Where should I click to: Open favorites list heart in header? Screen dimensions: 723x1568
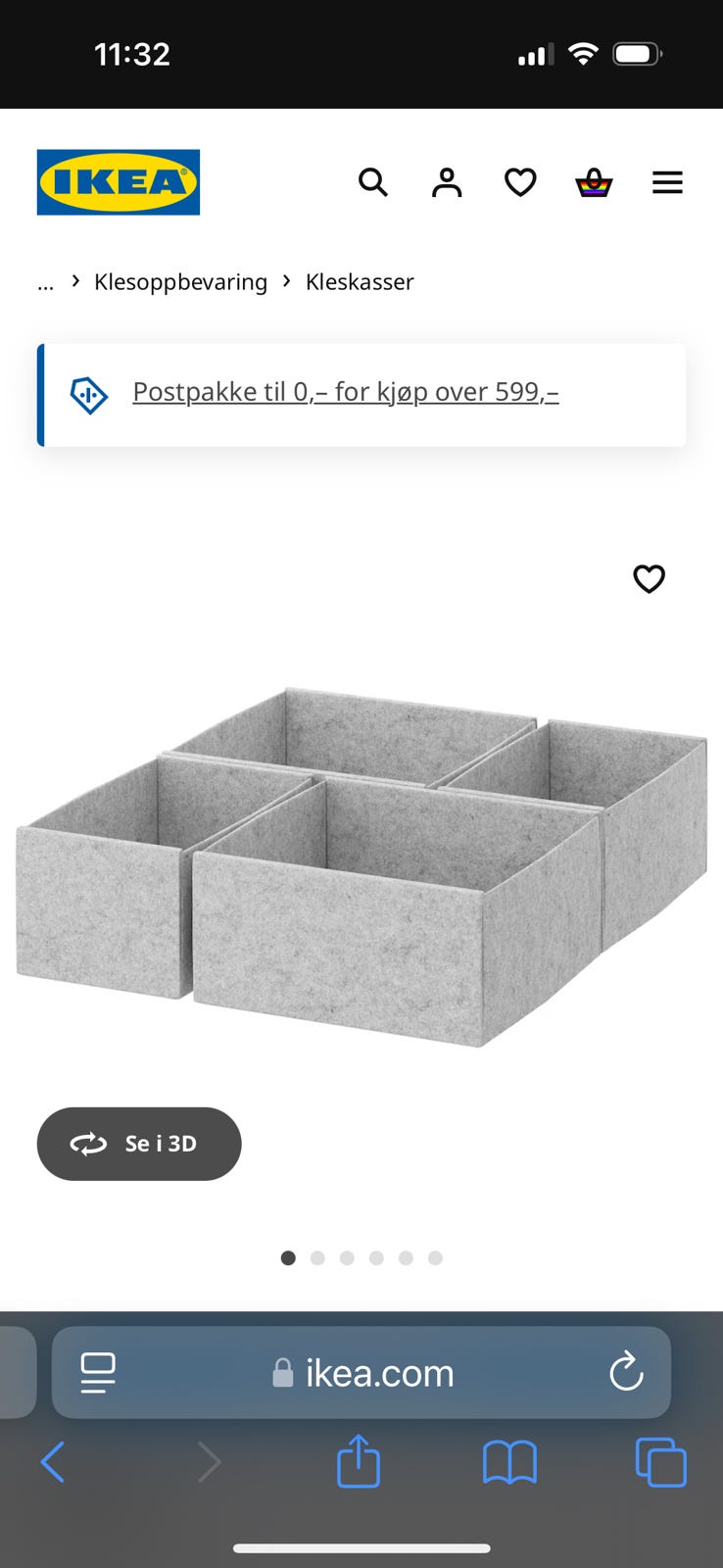[x=520, y=182]
